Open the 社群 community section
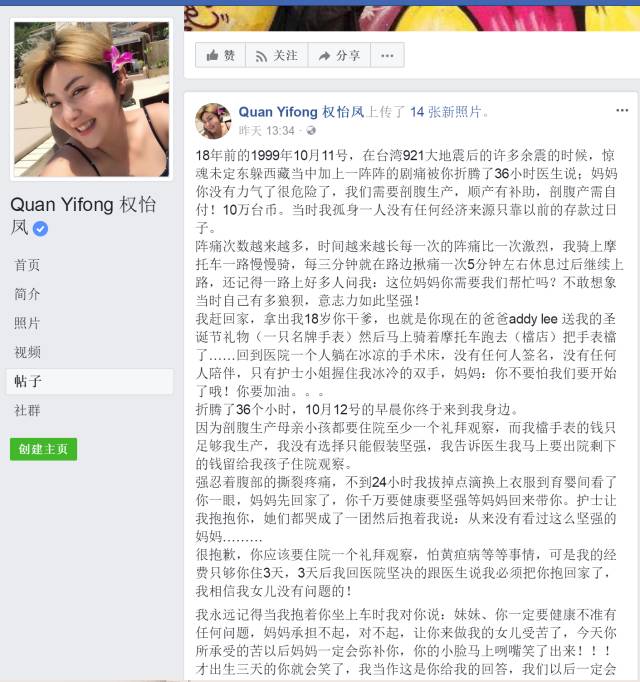The height and width of the screenshot is (682, 640). pos(27,410)
